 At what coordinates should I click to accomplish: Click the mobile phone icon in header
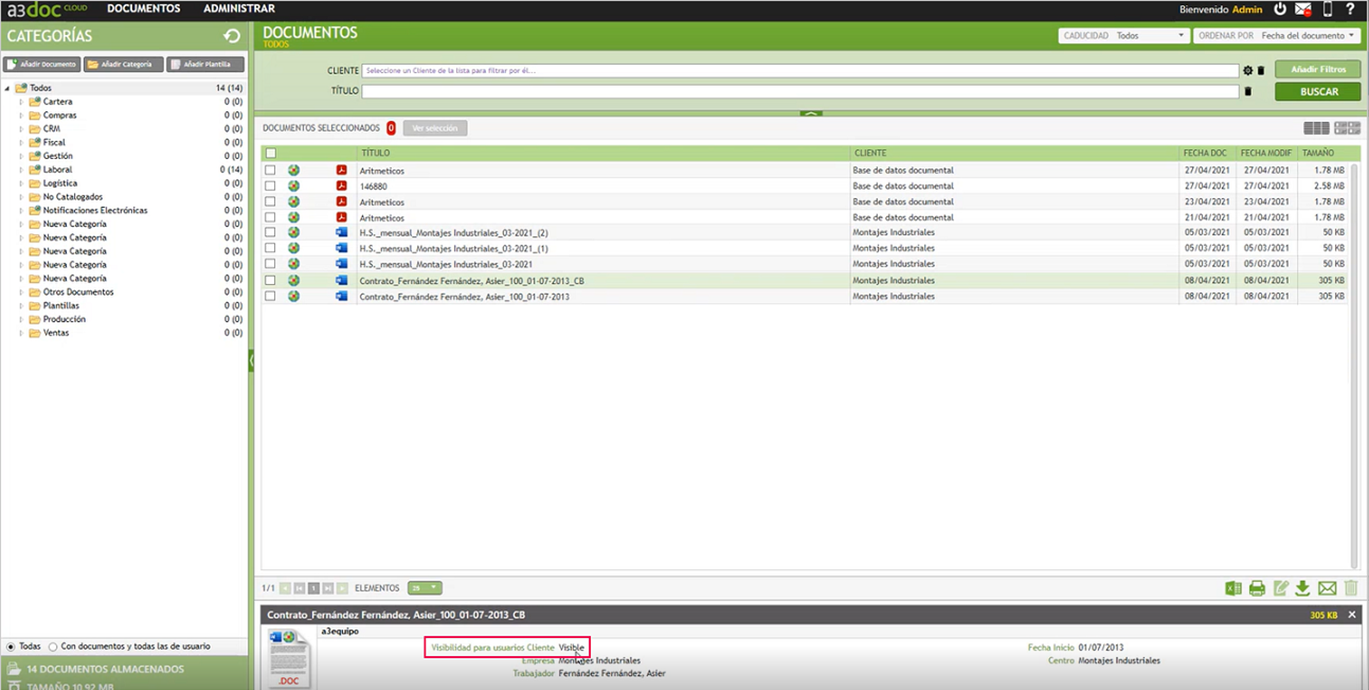(1327, 9)
